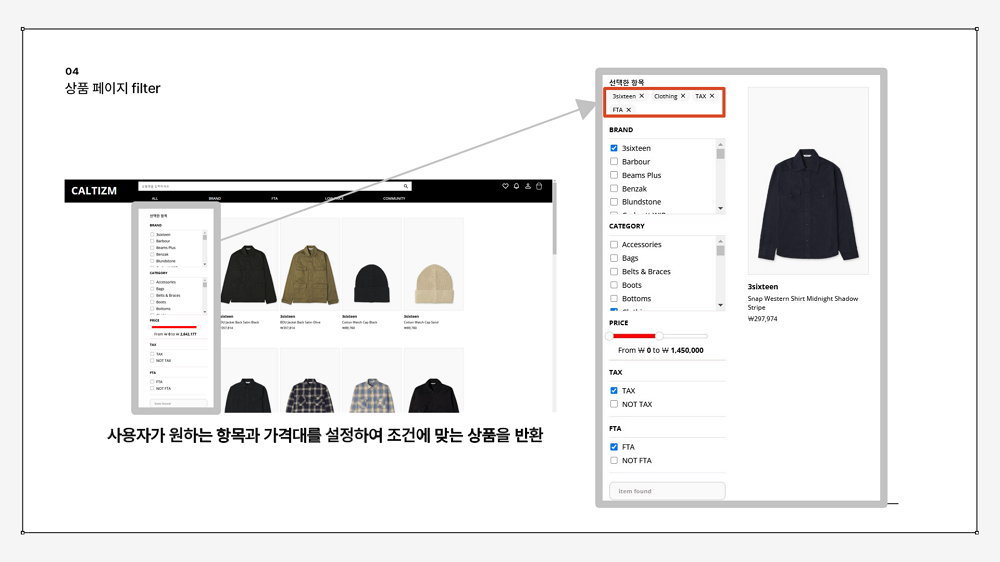The height and width of the screenshot is (562, 1000).
Task: Click the up arrow of enlarged BRAND list
Action: click(x=721, y=144)
